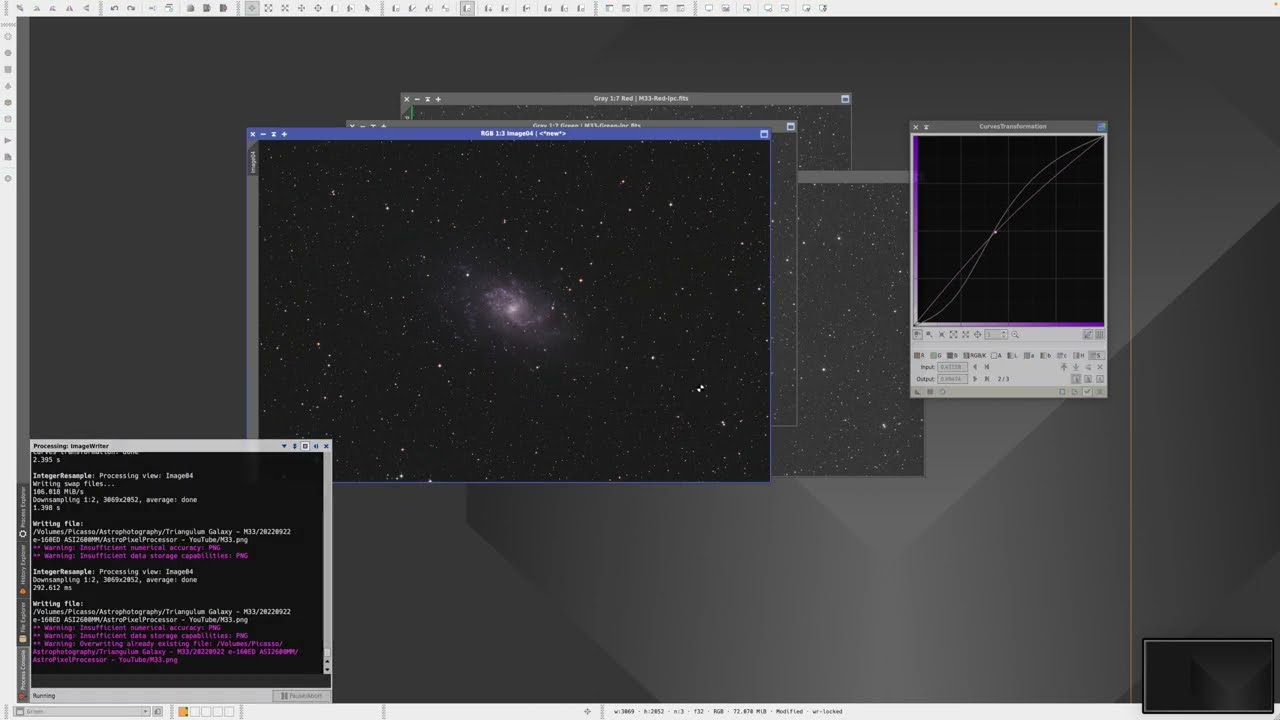The height and width of the screenshot is (720, 1280).
Task: Go to last curve point beside Output
Action: click(x=987, y=379)
